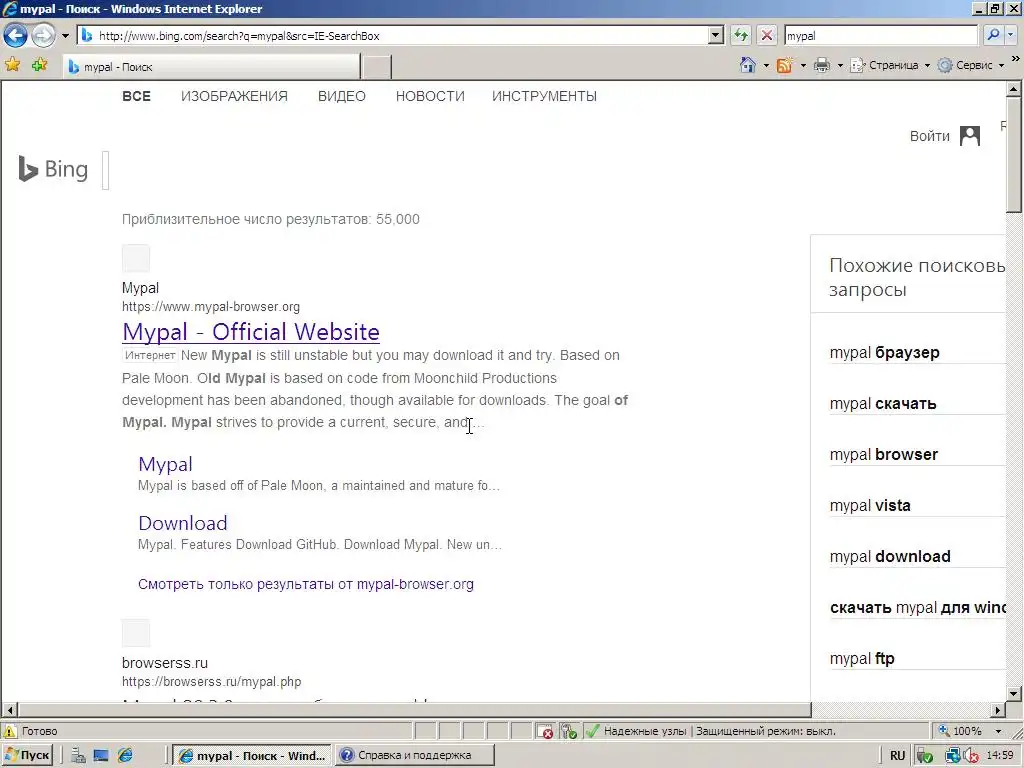Click the volume muted tray icon
The width and height of the screenshot is (1024, 768).
click(970, 756)
